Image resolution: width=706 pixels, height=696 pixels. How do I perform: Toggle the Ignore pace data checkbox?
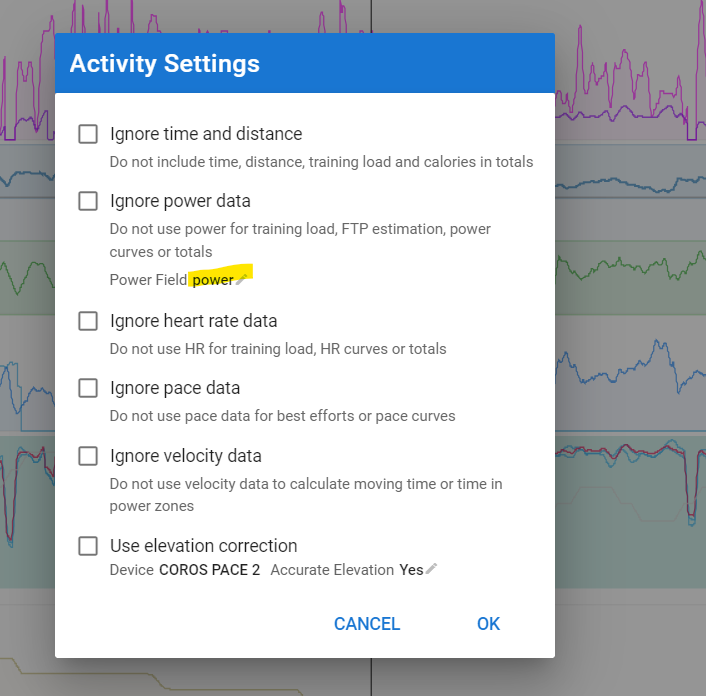click(x=88, y=388)
